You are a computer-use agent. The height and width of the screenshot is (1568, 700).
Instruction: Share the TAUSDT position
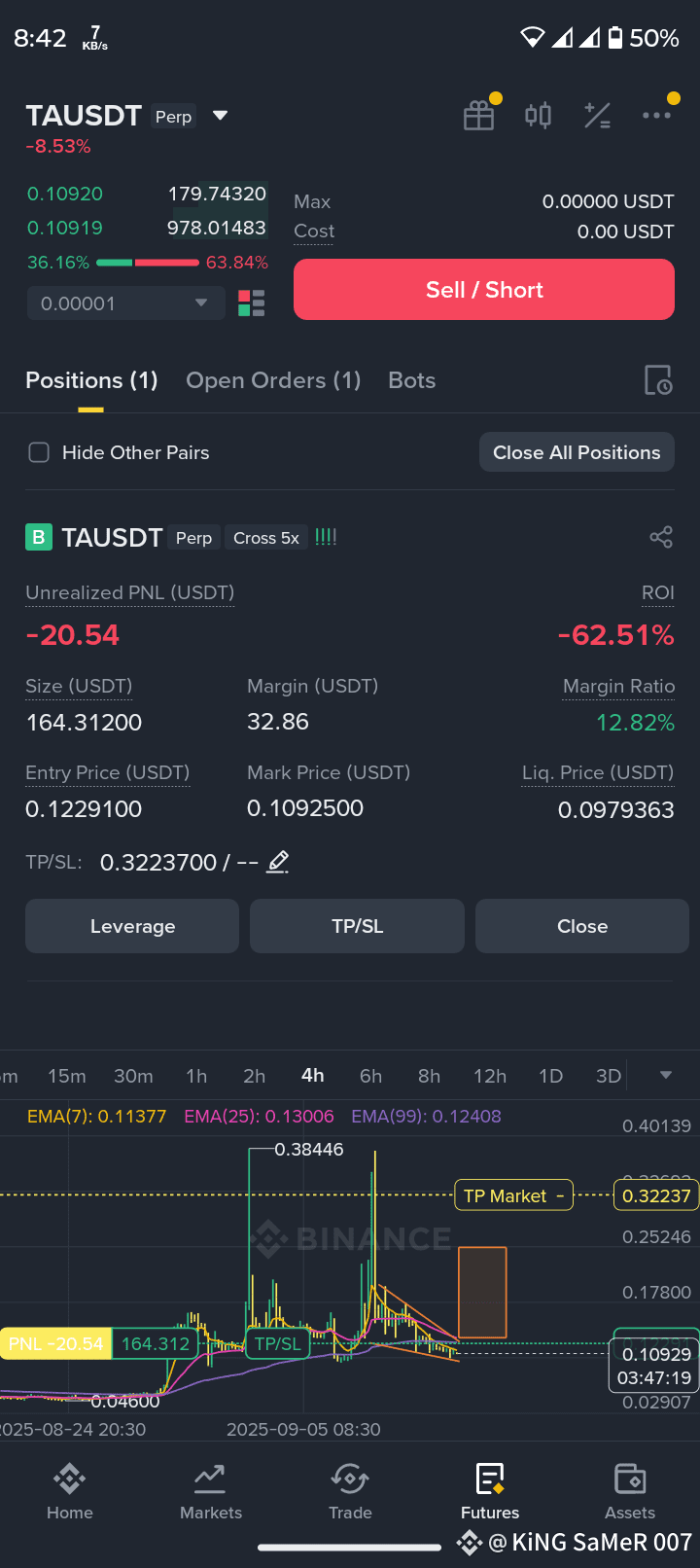tap(661, 537)
